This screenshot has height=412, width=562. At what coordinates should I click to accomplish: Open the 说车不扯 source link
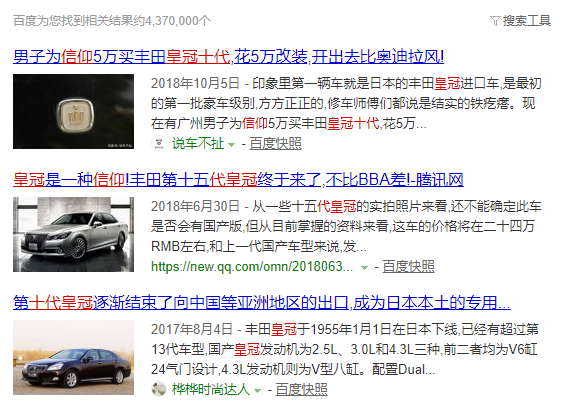[x=198, y=143]
